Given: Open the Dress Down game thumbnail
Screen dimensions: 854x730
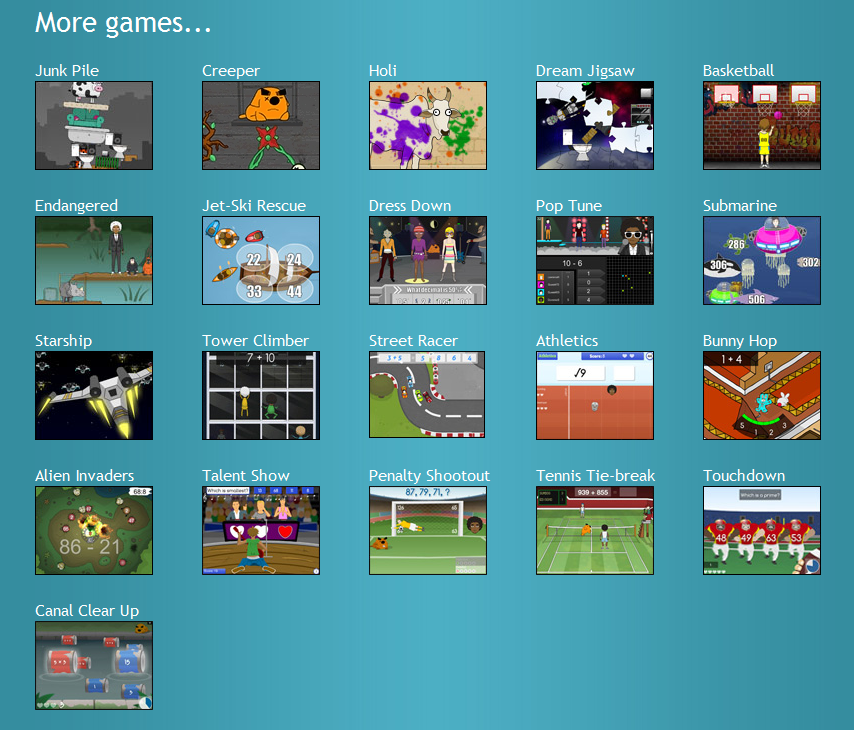Looking at the screenshot, I should (x=428, y=260).
